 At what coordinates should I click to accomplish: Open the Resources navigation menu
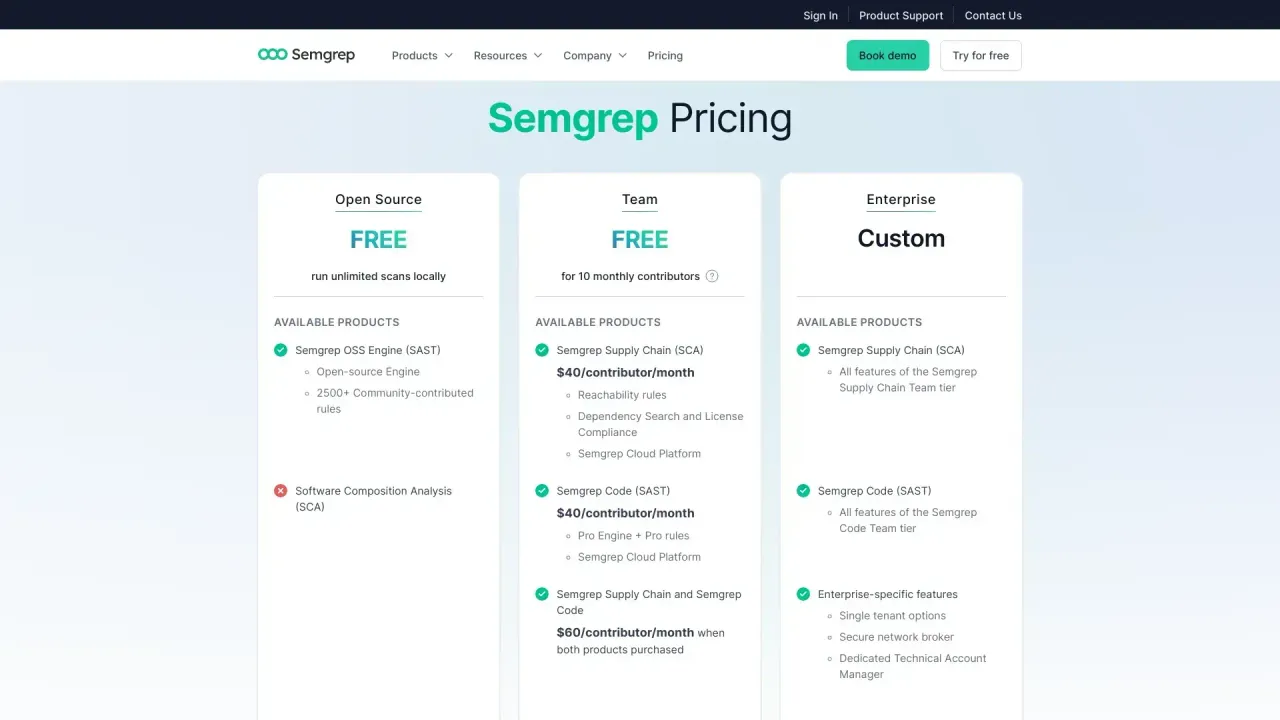click(508, 56)
